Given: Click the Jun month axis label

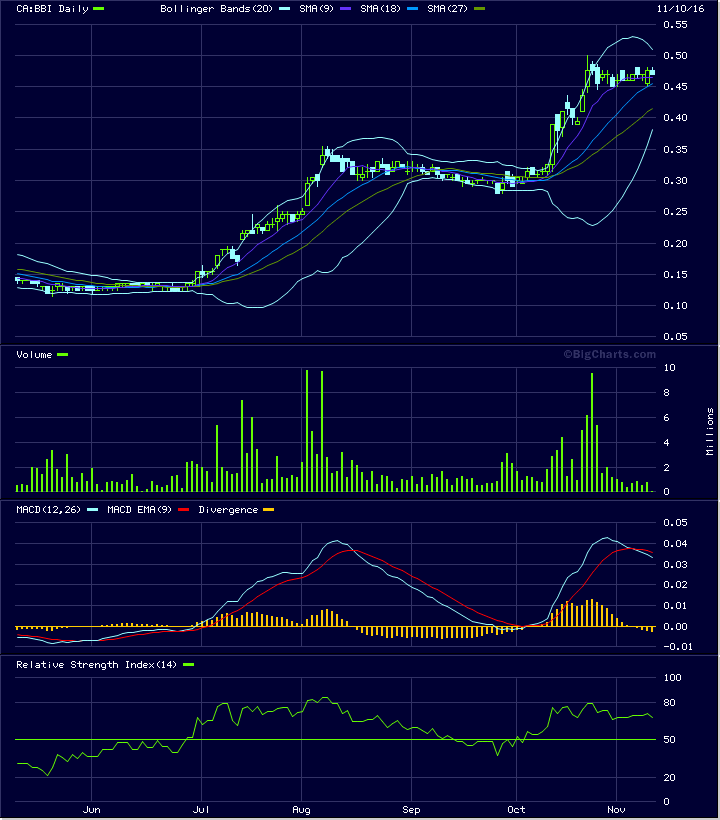Looking at the screenshot, I should tap(92, 810).
